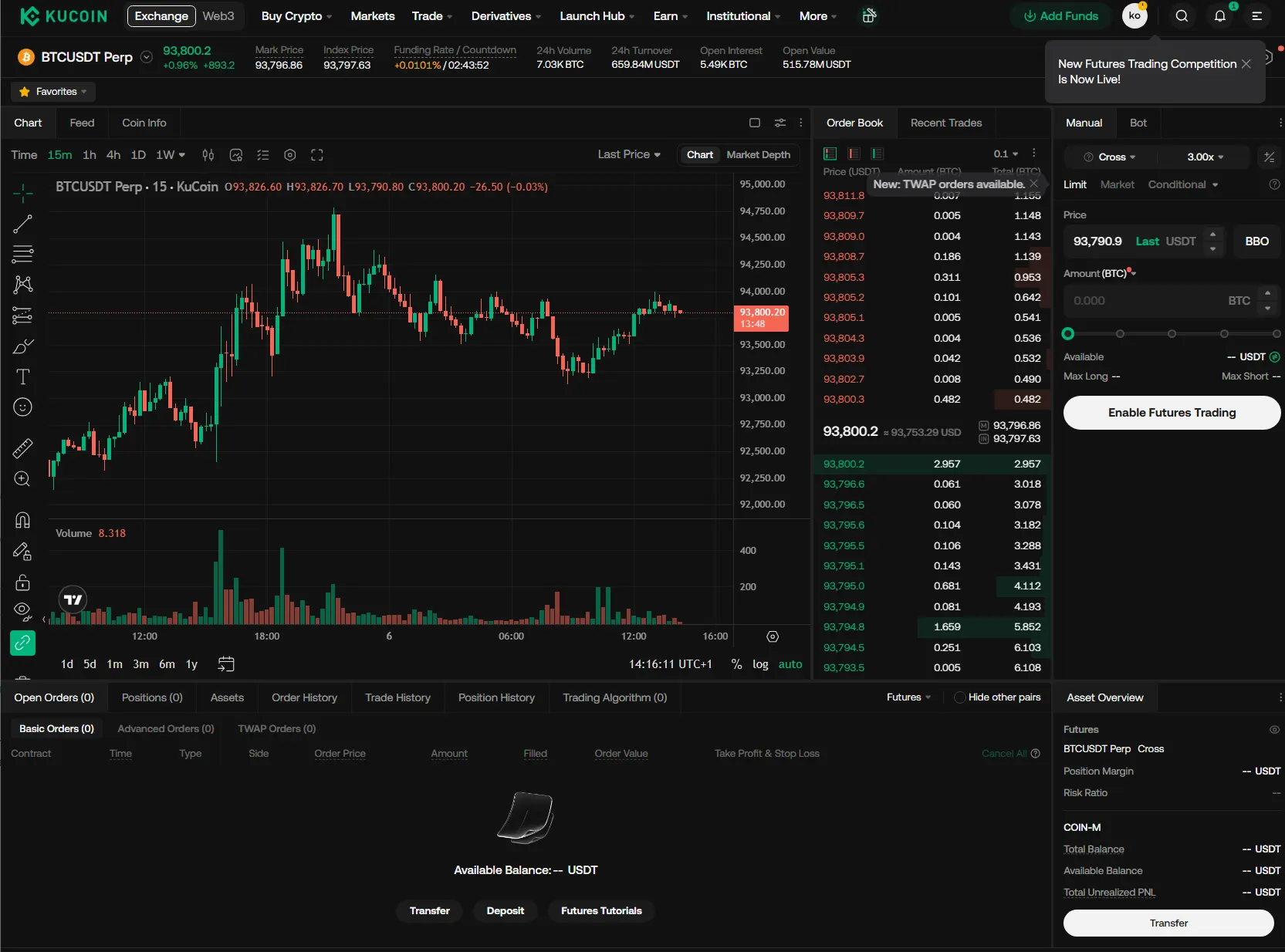
Task: Open the search magnifier in header
Action: point(1182,16)
